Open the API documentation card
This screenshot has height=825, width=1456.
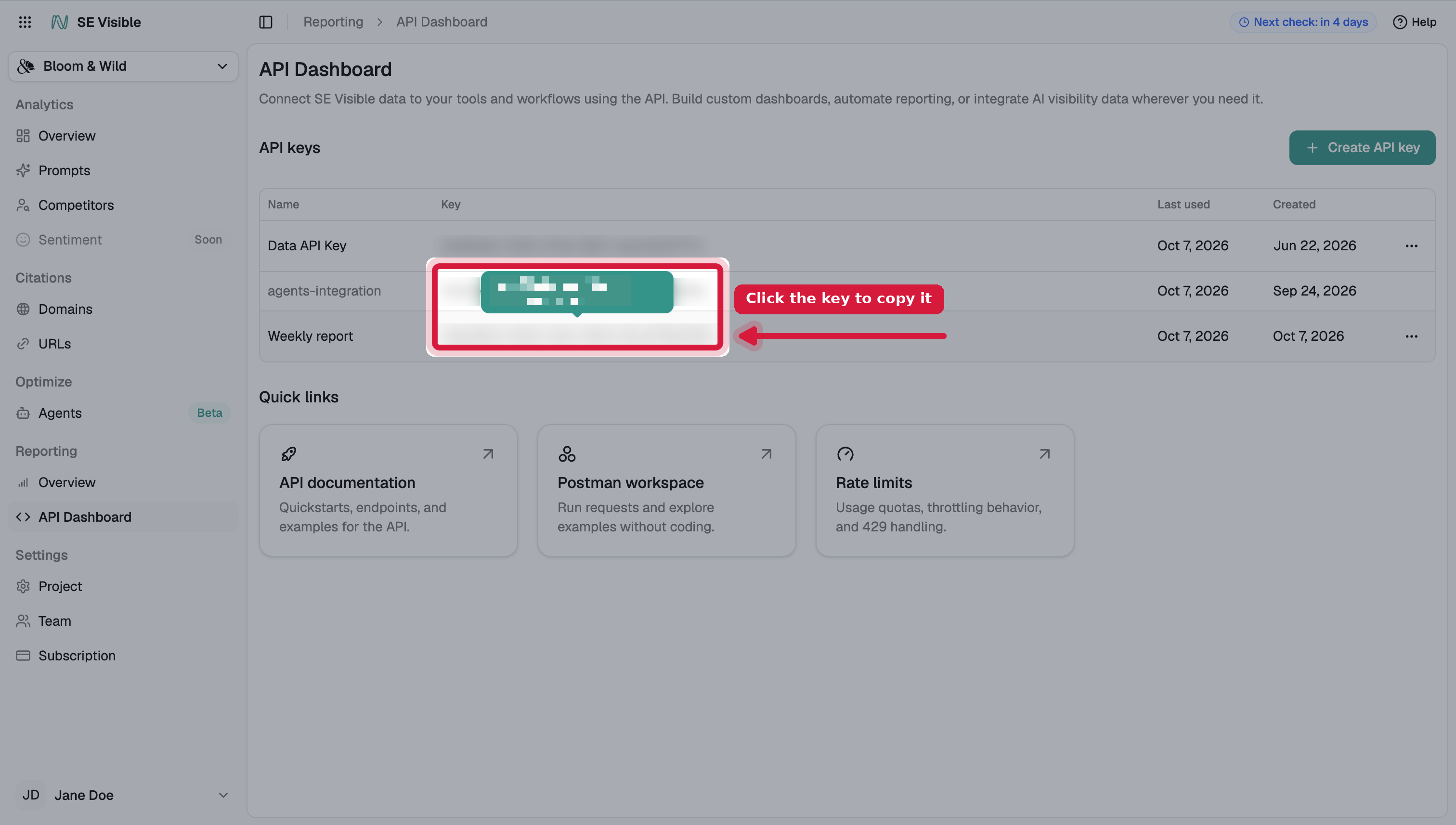coord(388,490)
